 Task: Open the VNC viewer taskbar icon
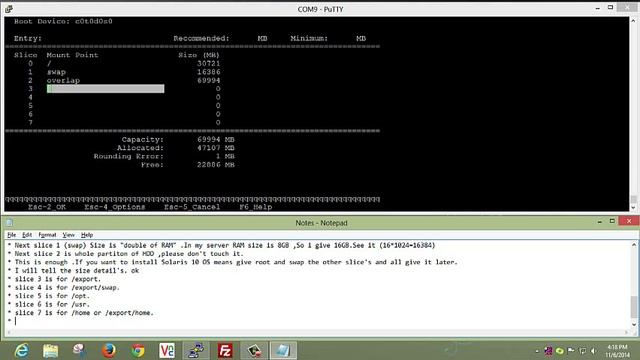pyautogui.click(x=167, y=351)
